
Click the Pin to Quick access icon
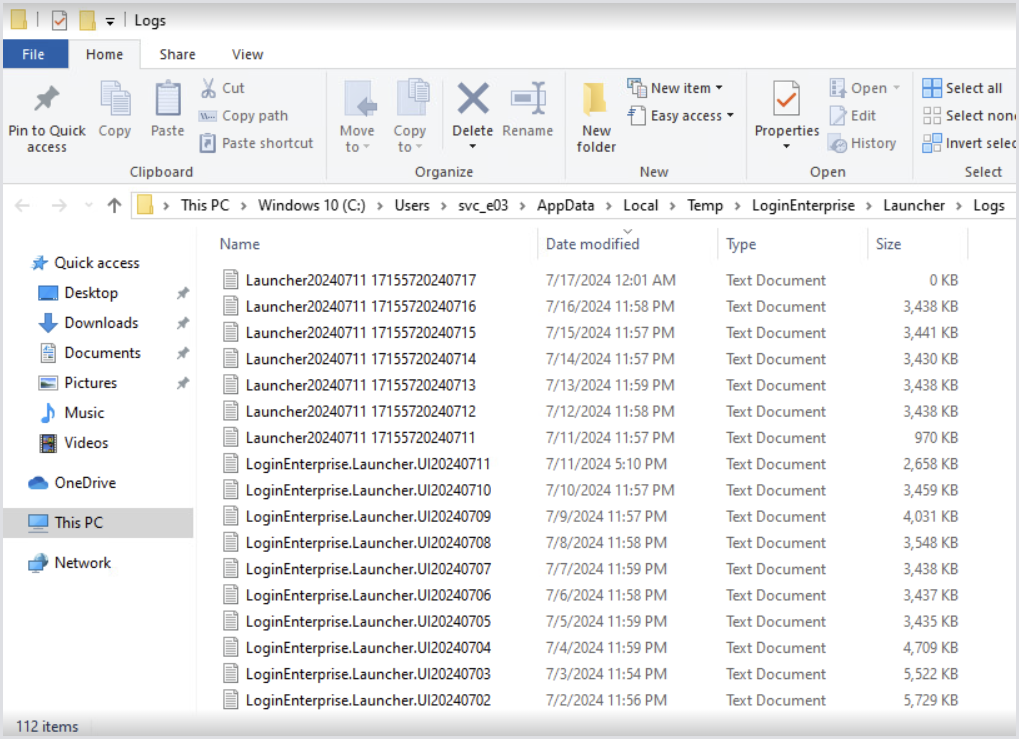[46, 100]
